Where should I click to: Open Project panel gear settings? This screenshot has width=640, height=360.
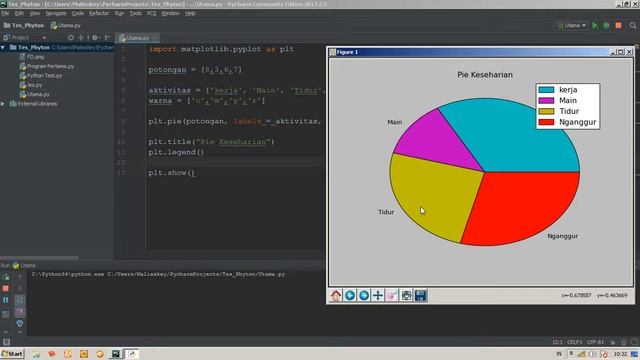tap(95, 38)
